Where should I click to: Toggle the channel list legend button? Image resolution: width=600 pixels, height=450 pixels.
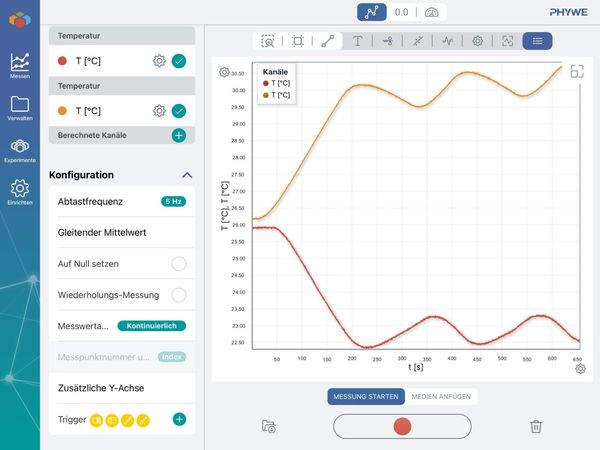537,41
